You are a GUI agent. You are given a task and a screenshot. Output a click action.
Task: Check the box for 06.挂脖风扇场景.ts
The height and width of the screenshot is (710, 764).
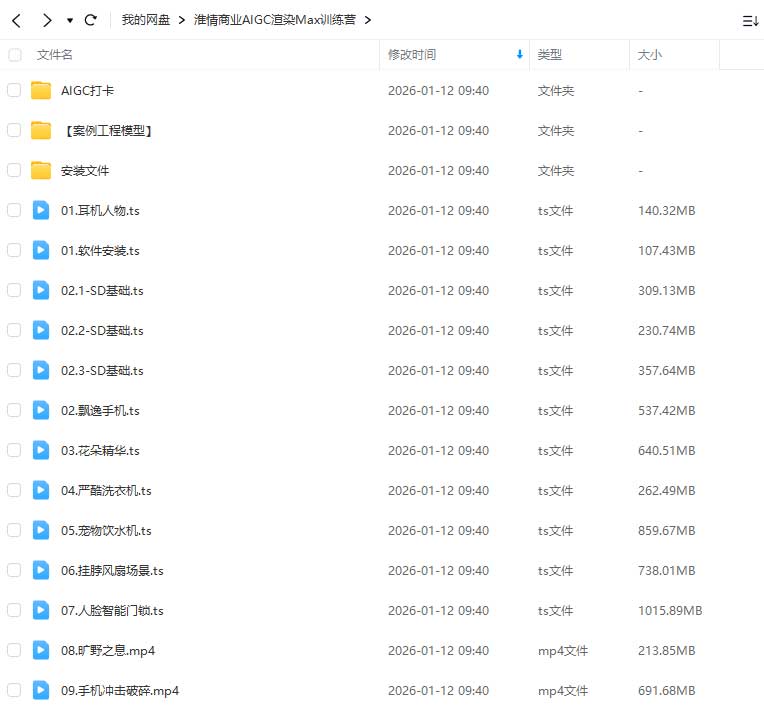click(14, 570)
